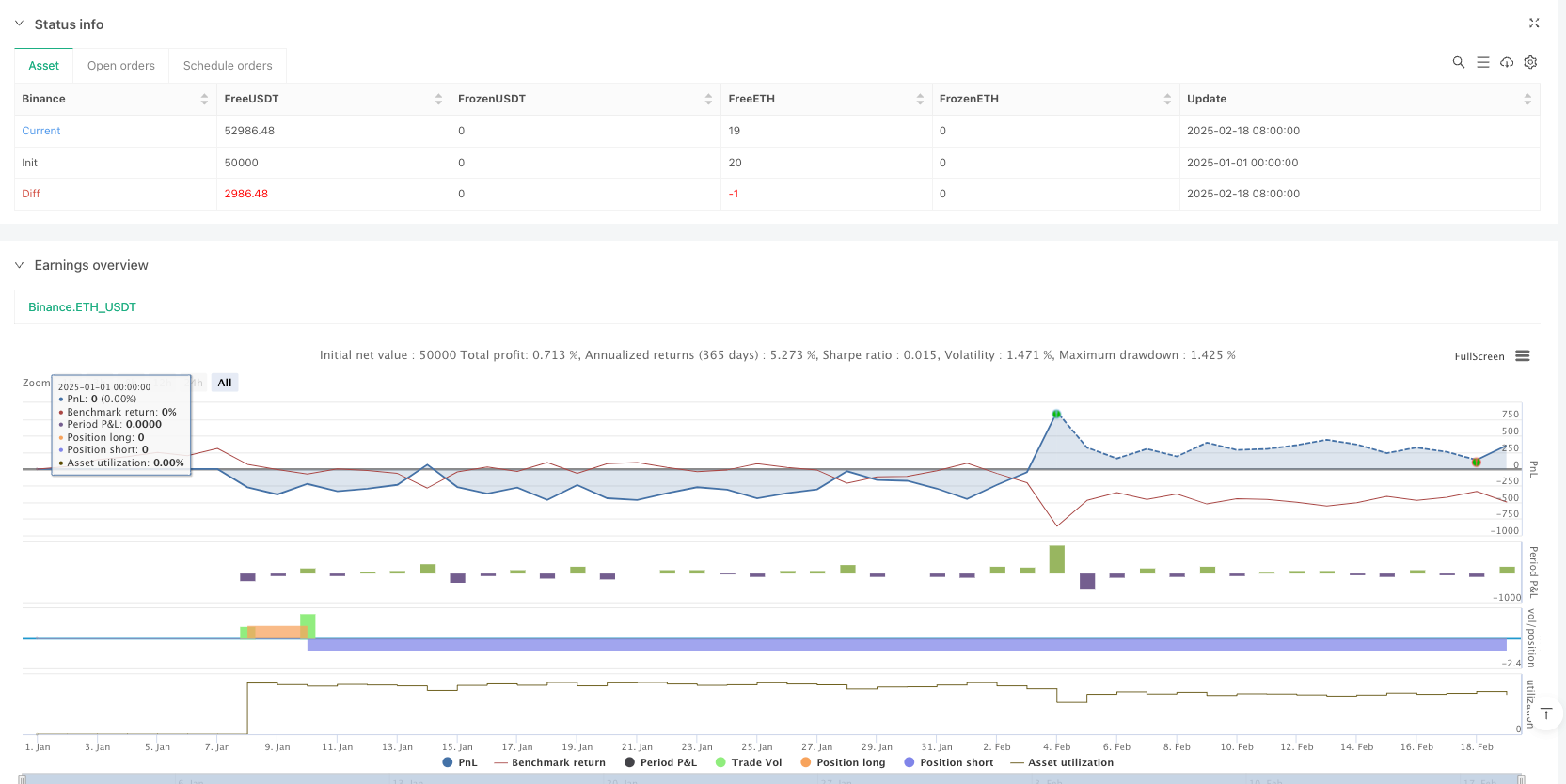The image size is (1566, 784).
Task: Collapse the Earnings overview section
Action: click(19, 265)
